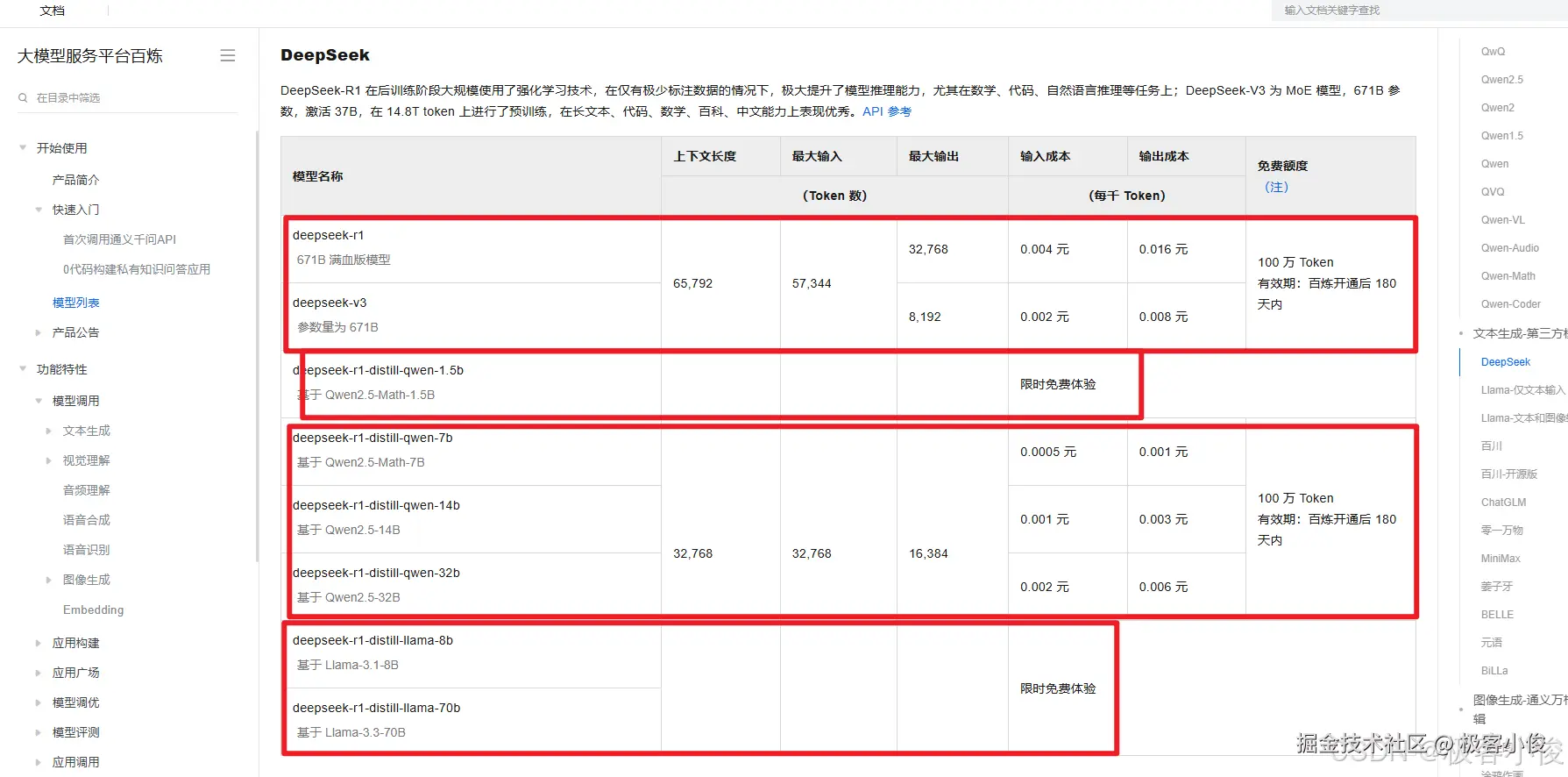Open 产品简介 in the sidebar
1568x777 pixels.
pyautogui.click(x=76, y=180)
